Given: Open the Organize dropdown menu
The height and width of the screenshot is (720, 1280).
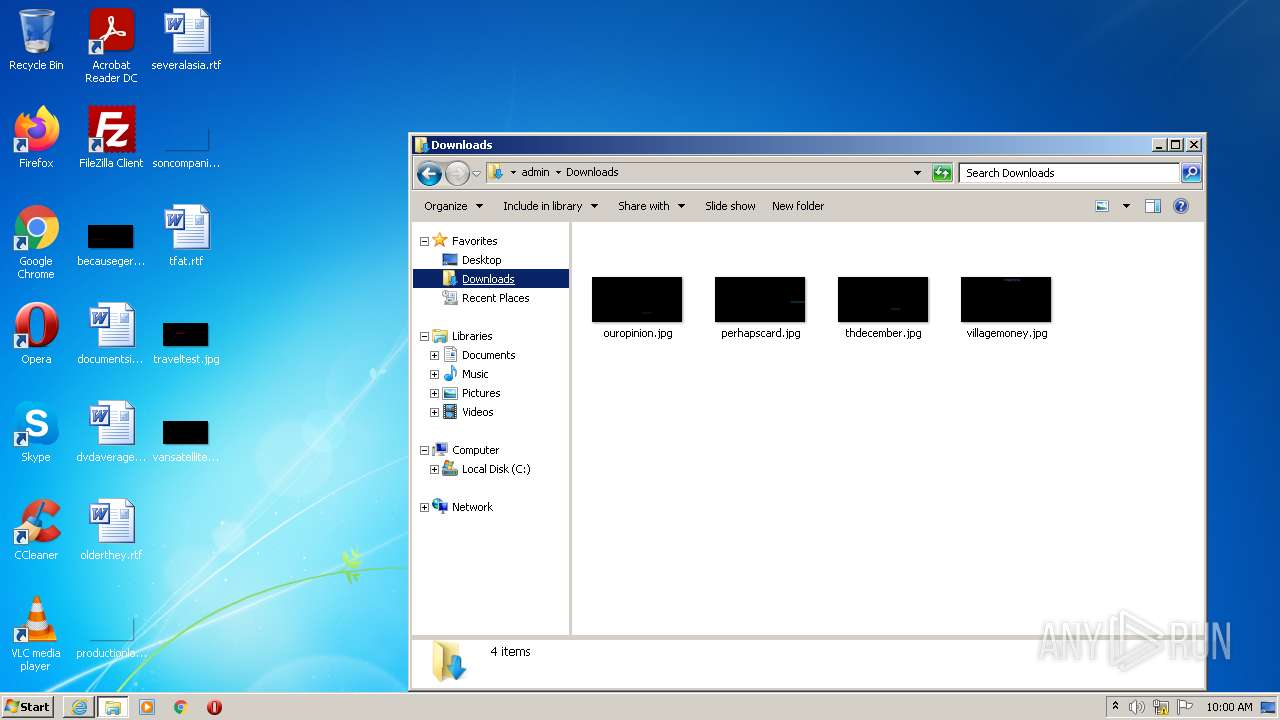Looking at the screenshot, I should coord(453,206).
